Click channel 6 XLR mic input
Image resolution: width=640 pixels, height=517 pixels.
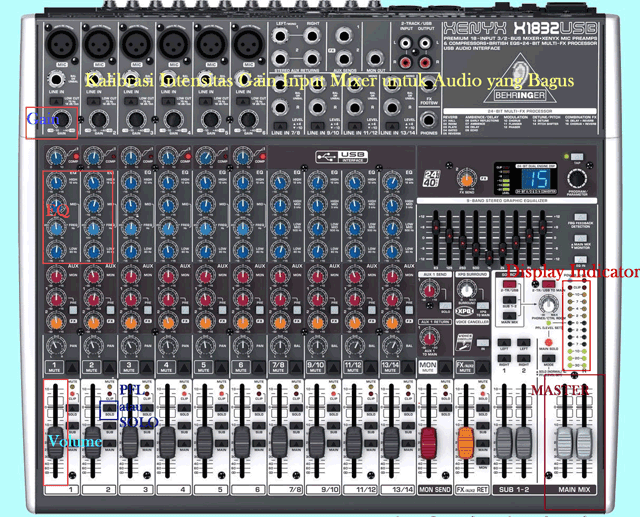[x=249, y=43]
